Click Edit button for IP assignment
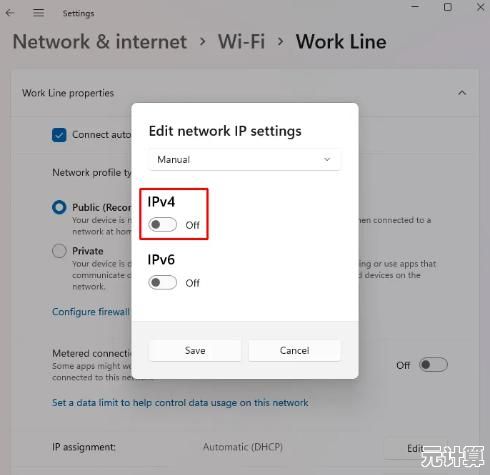This screenshot has height=475, width=490. coord(415,449)
